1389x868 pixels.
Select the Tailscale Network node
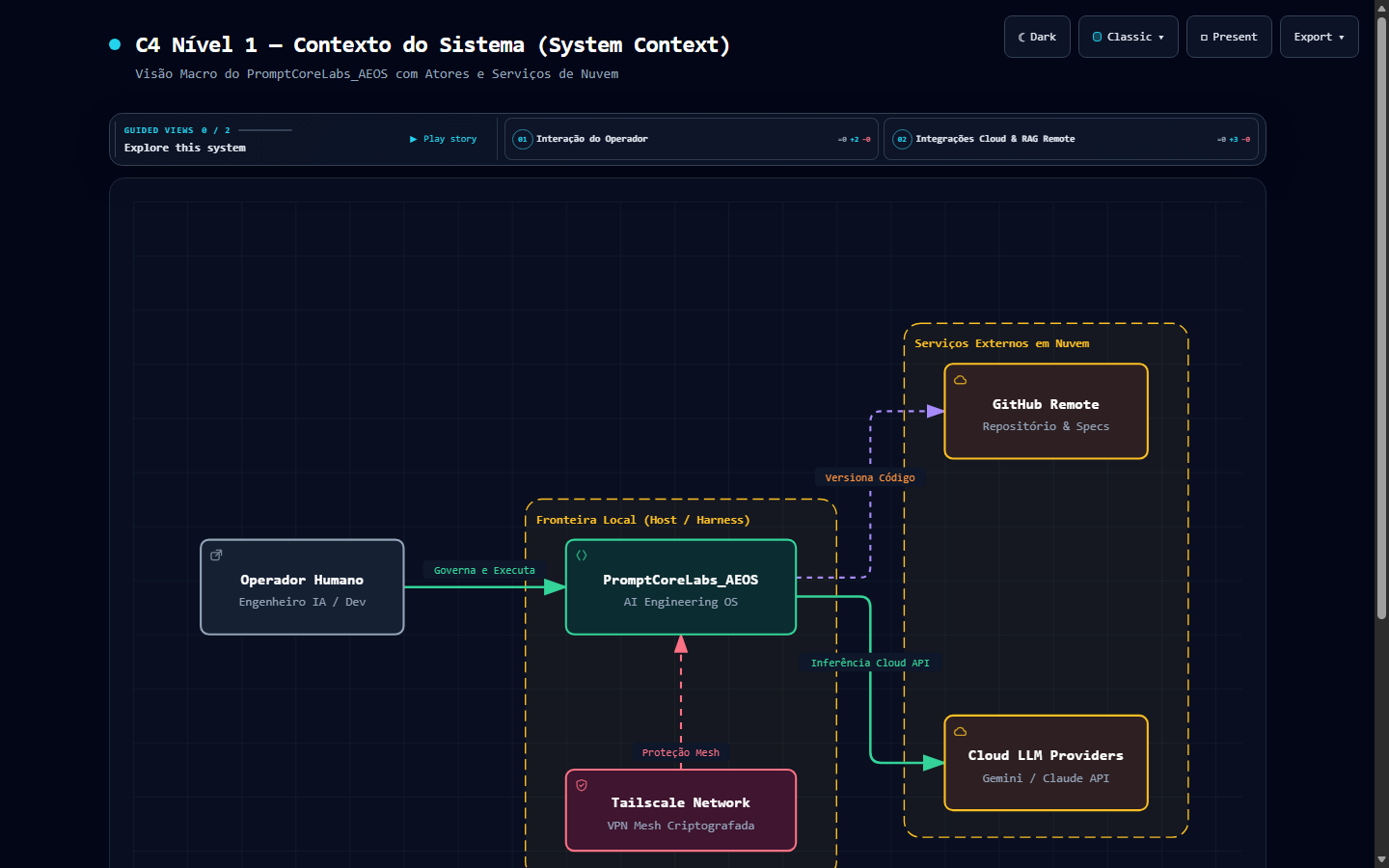tap(681, 810)
